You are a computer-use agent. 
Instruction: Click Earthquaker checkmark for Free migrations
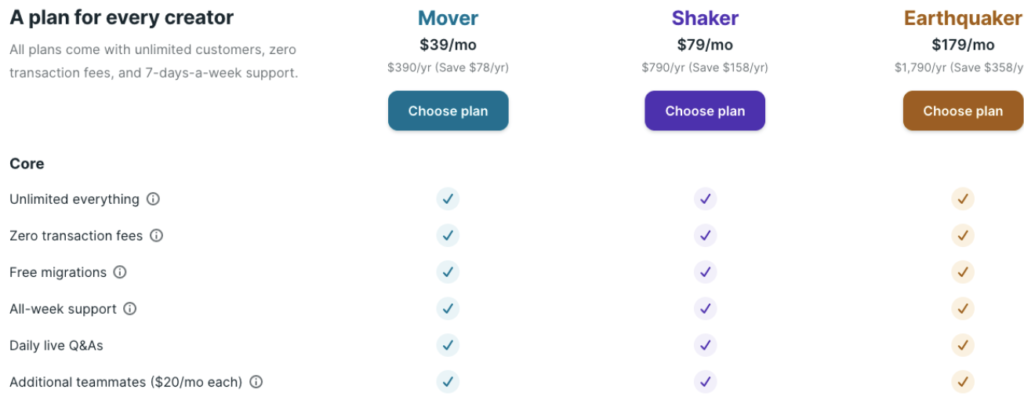(x=963, y=272)
